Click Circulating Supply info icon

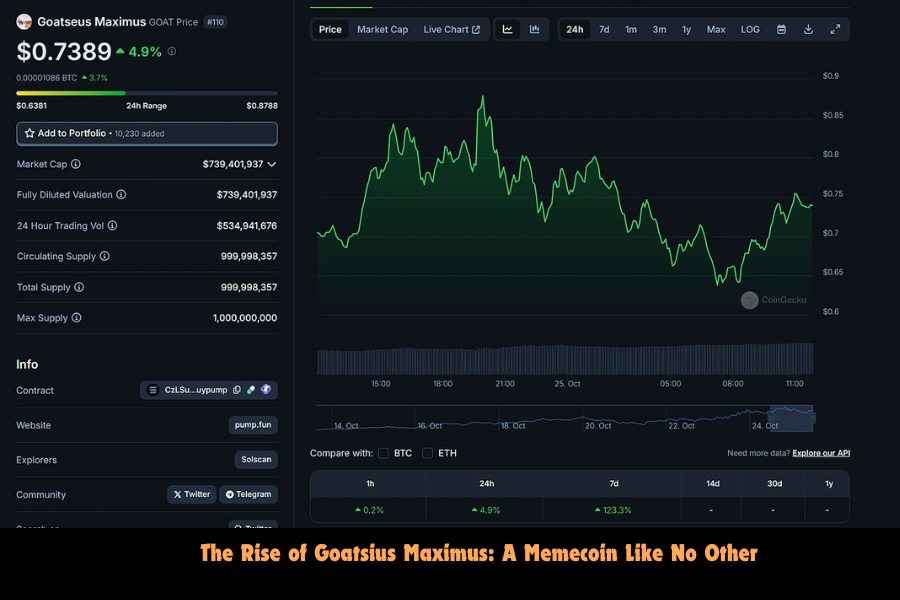[x=104, y=256]
